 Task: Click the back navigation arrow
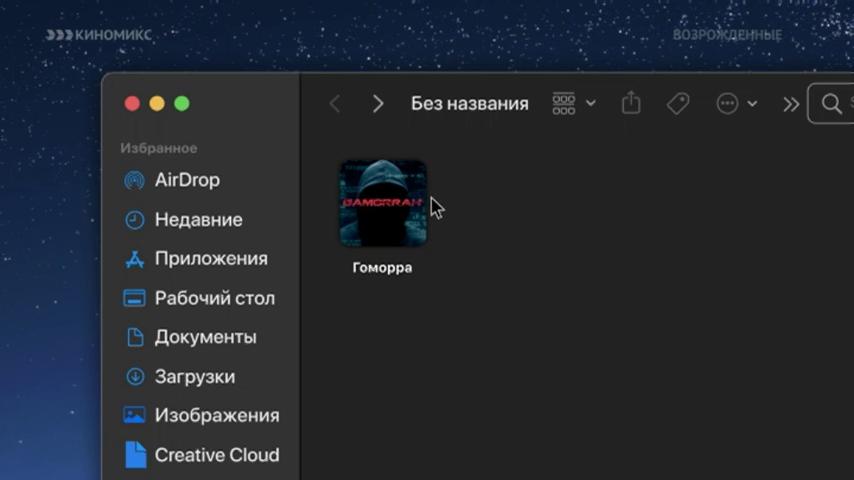pyautogui.click(x=335, y=104)
